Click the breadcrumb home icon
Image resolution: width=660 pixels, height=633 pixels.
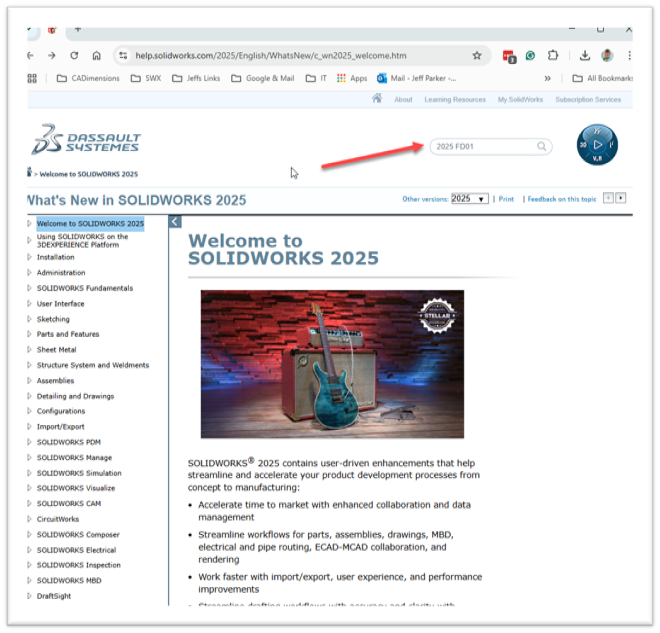(29, 172)
